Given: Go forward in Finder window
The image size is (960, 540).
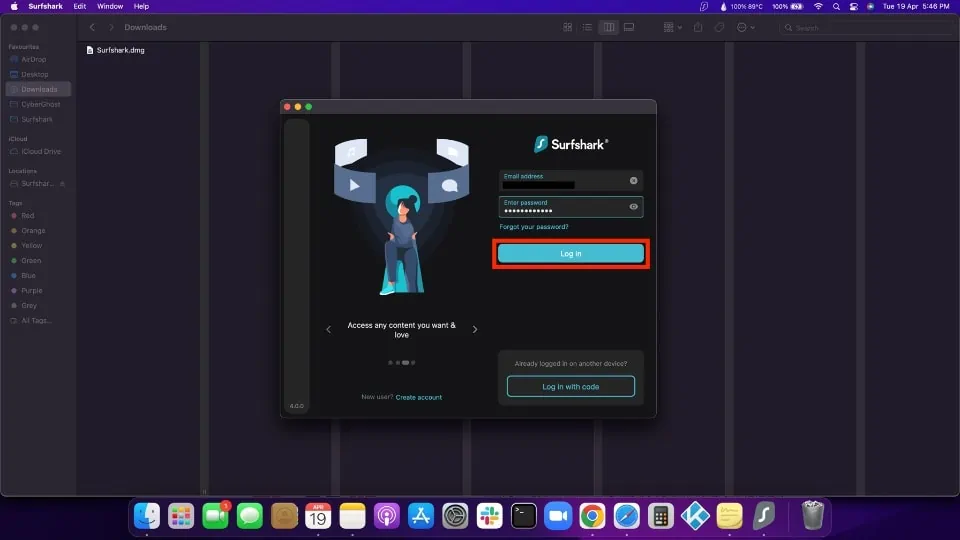Looking at the screenshot, I should [x=111, y=28].
